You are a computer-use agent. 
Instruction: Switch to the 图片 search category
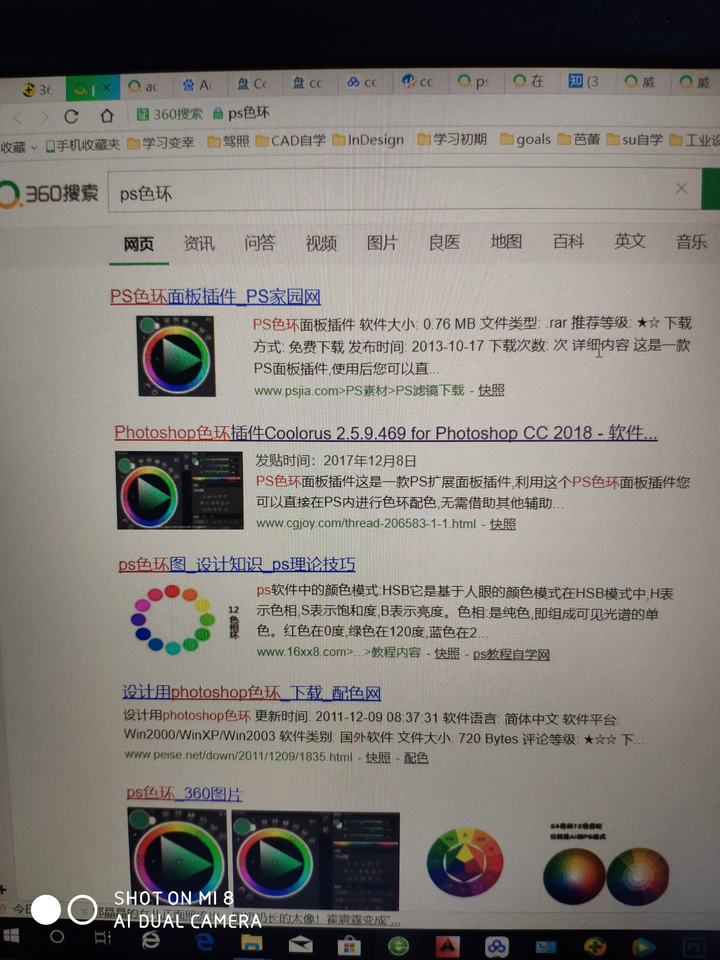pos(382,242)
